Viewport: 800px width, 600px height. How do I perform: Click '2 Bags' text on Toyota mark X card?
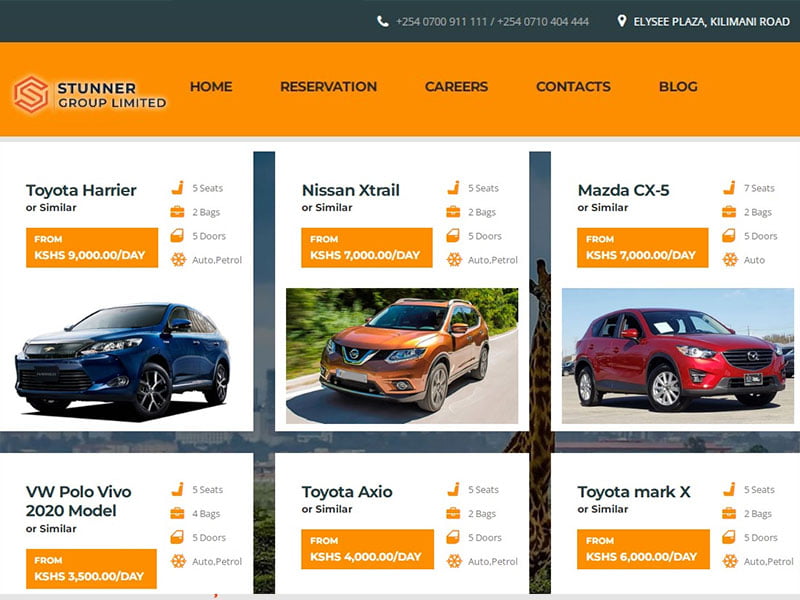point(758,514)
